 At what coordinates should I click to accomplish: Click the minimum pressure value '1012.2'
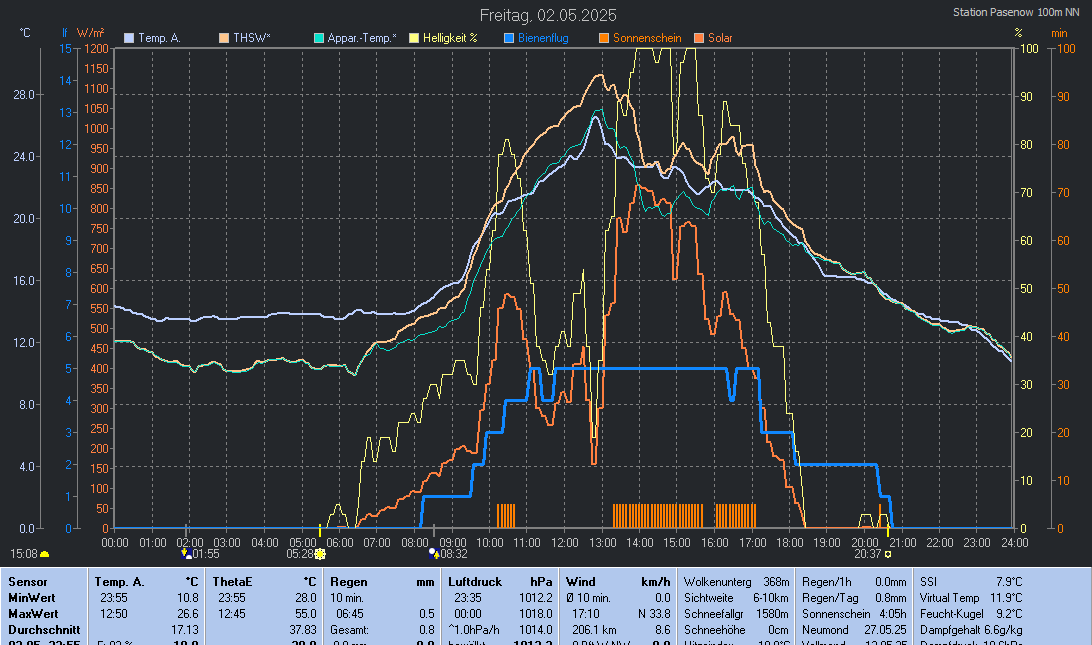pyautogui.click(x=536, y=598)
